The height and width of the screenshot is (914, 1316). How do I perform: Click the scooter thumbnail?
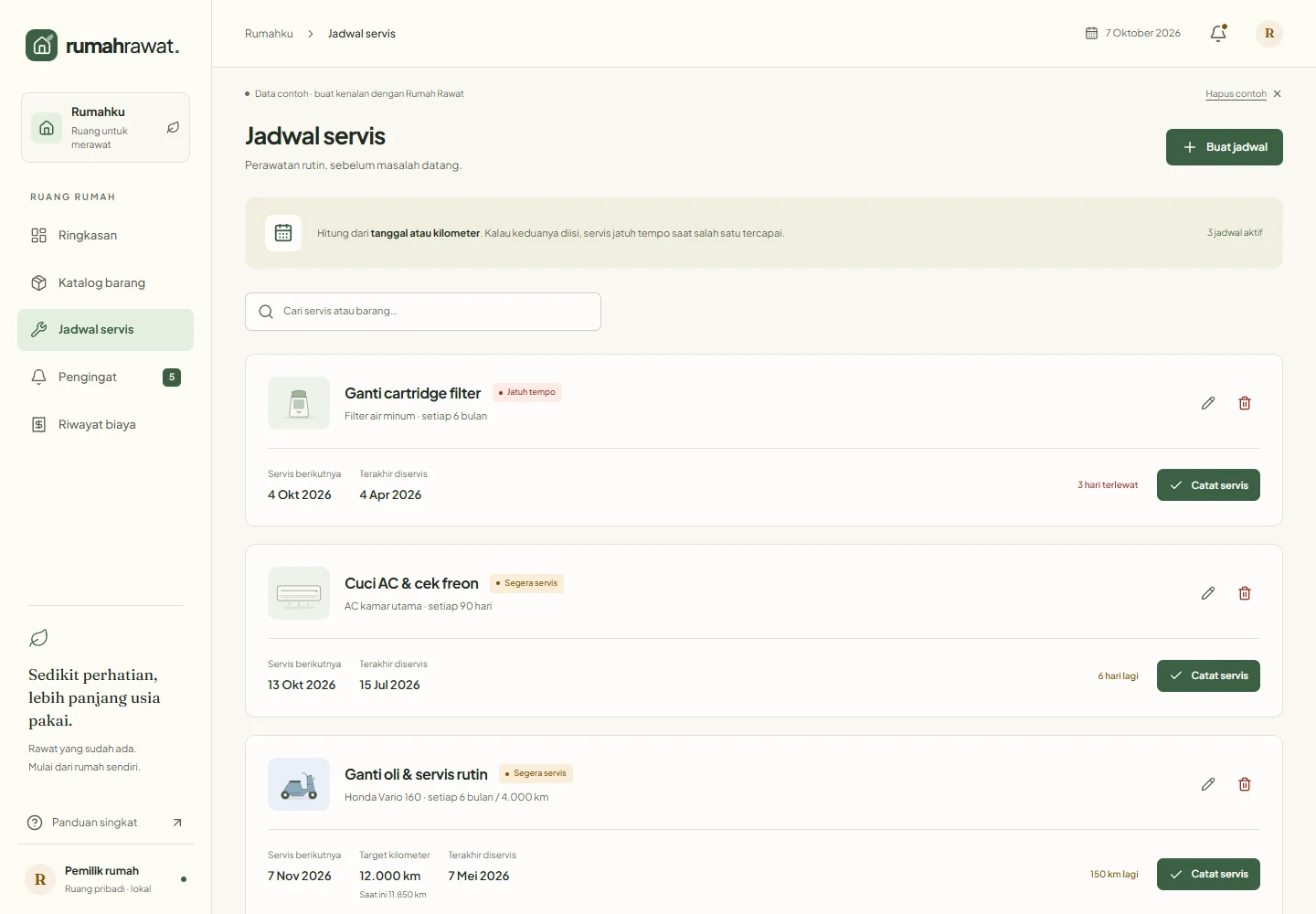299,784
